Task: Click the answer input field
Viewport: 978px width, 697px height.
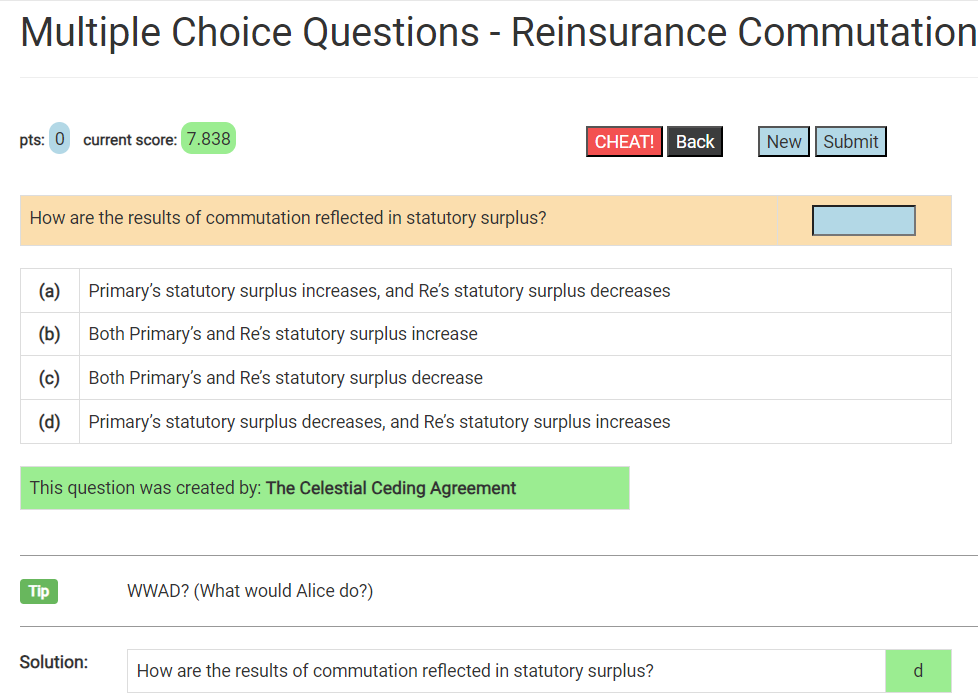Action: point(863,220)
